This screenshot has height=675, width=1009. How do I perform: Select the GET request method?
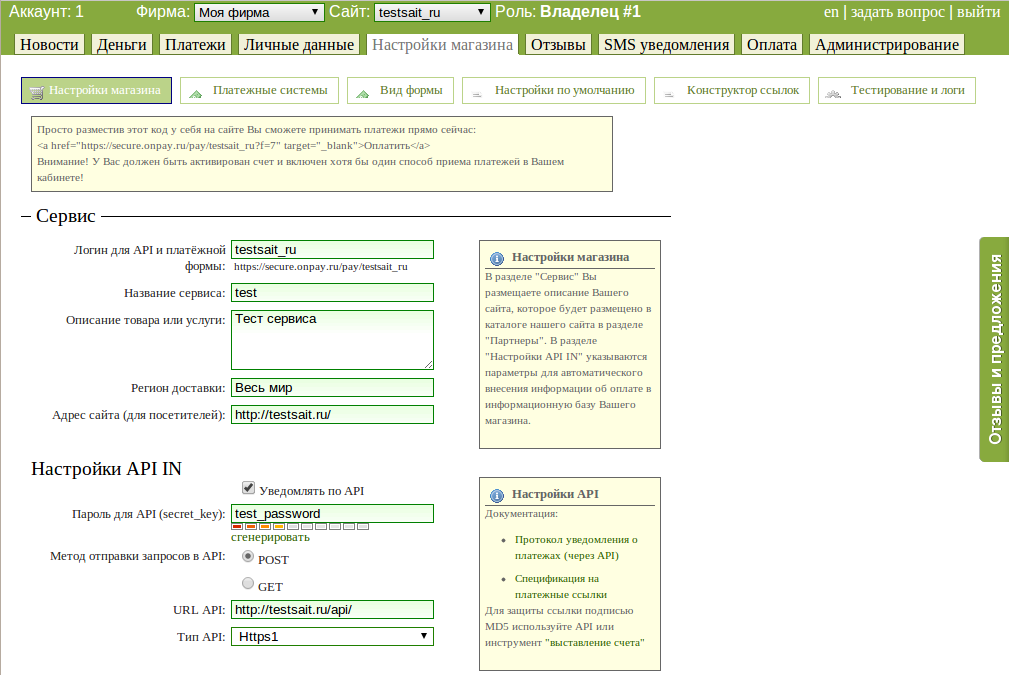248,584
